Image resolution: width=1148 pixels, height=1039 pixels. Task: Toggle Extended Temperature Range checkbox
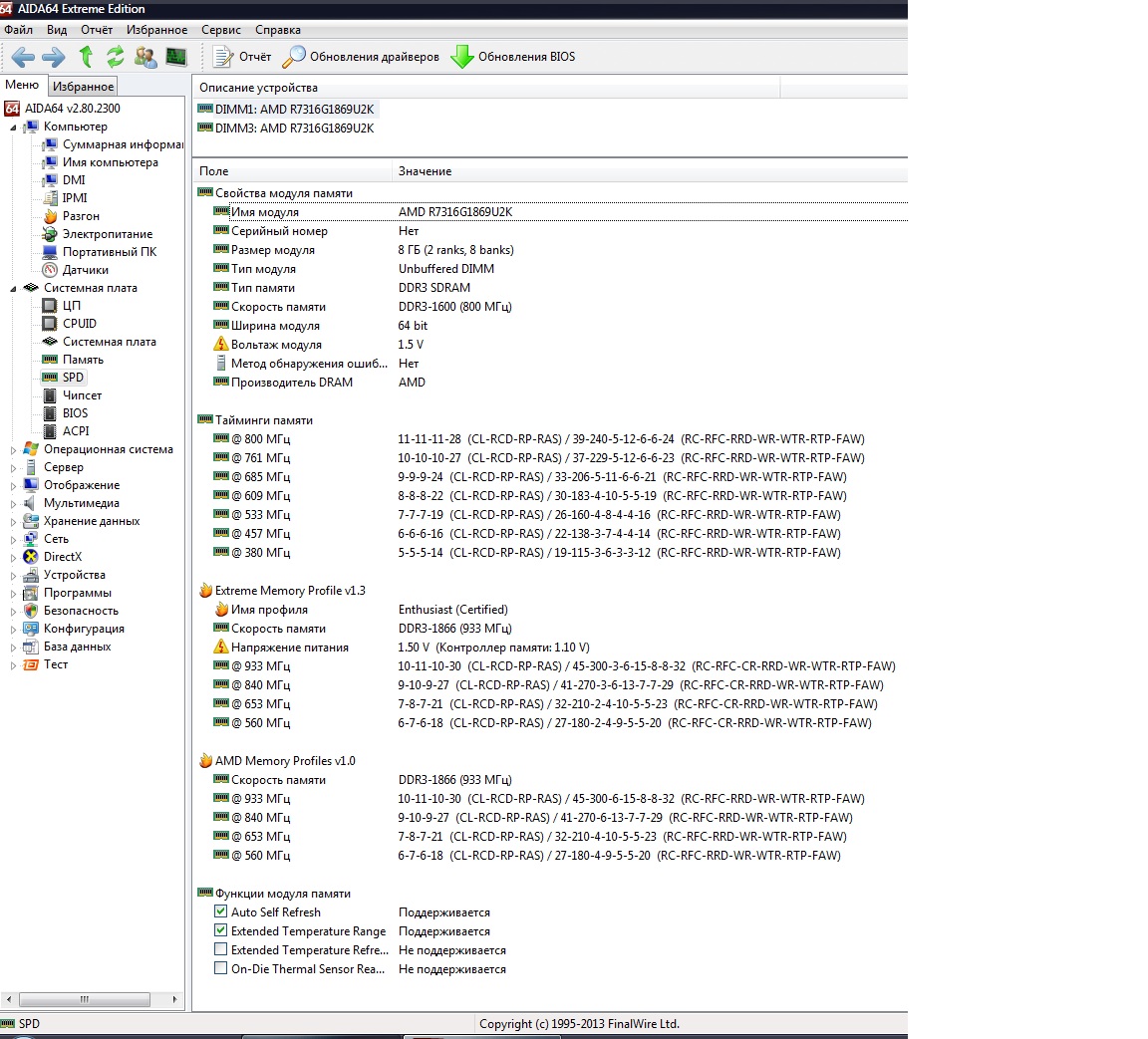click(x=220, y=930)
